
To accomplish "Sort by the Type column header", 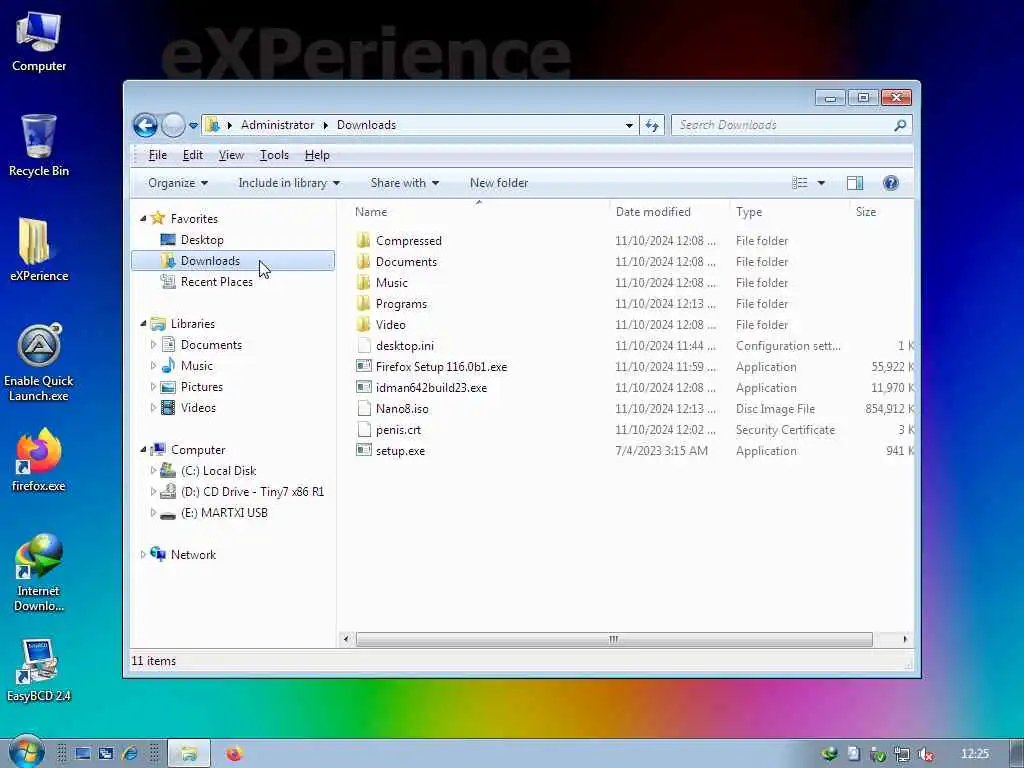I will [790, 212].
